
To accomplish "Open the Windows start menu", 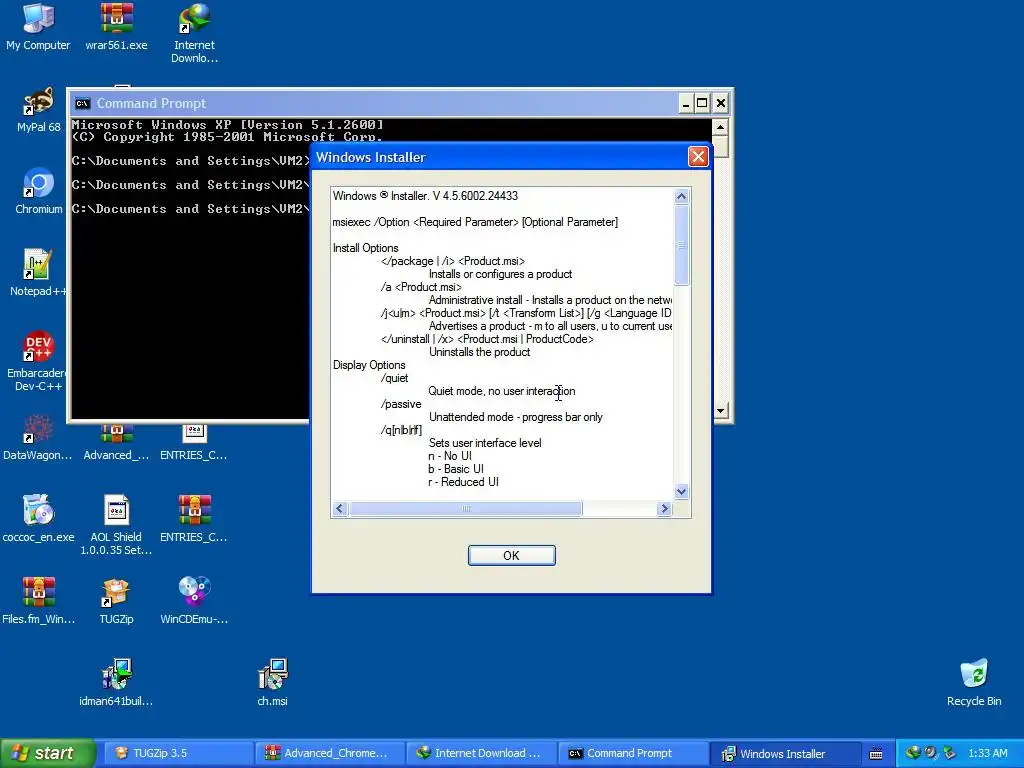I will pos(48,753).
